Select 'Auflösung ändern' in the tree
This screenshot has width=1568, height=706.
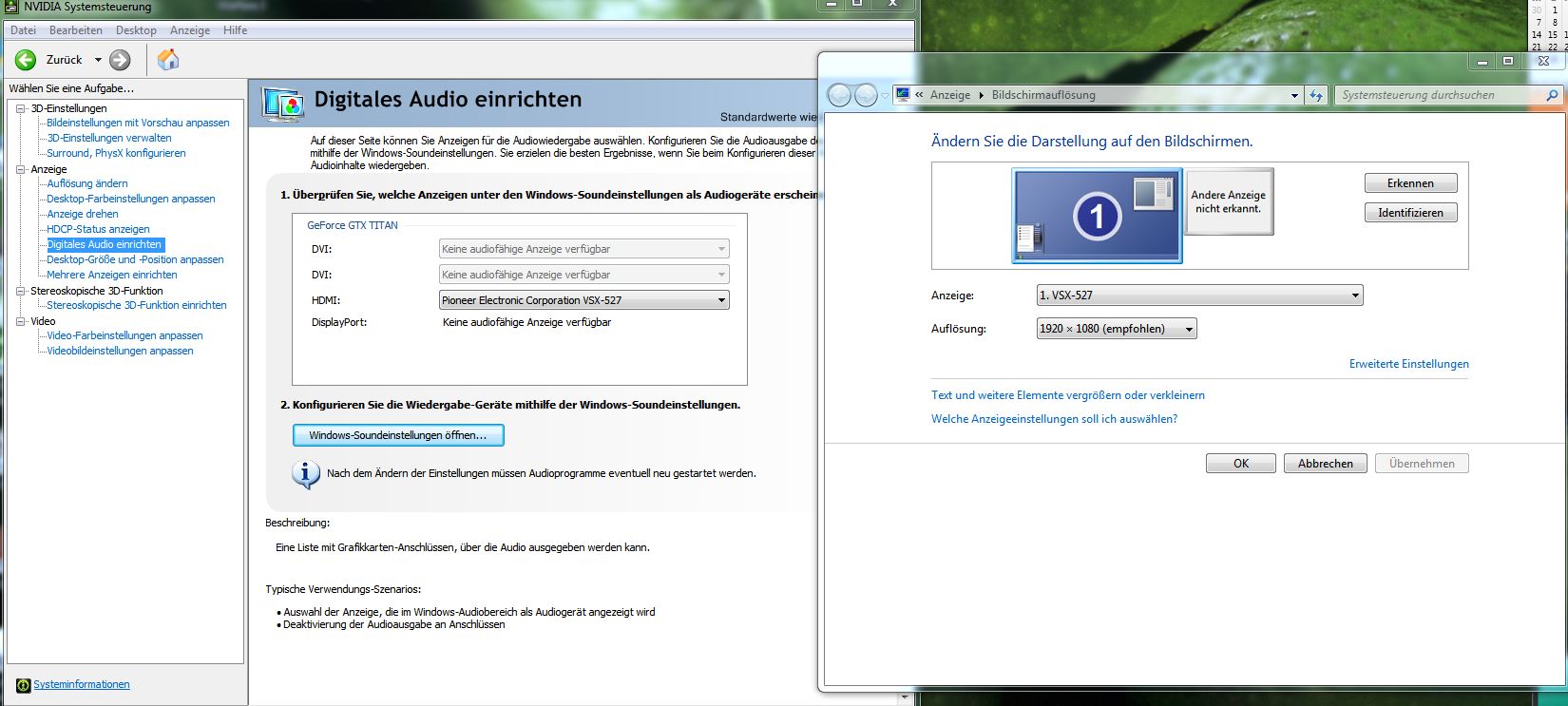point(87,183)
